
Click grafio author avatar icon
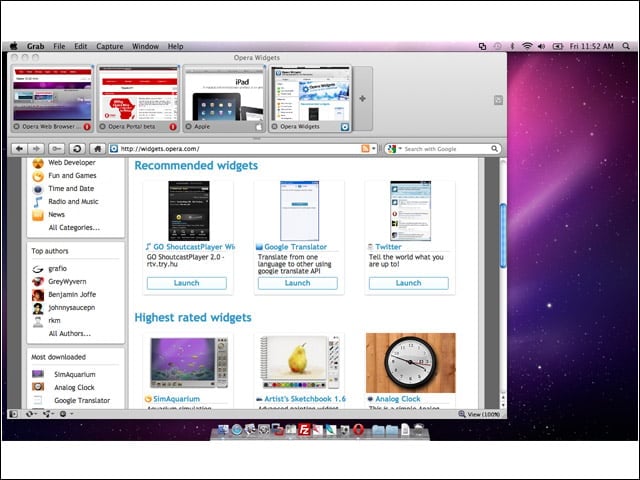[38, 269]
